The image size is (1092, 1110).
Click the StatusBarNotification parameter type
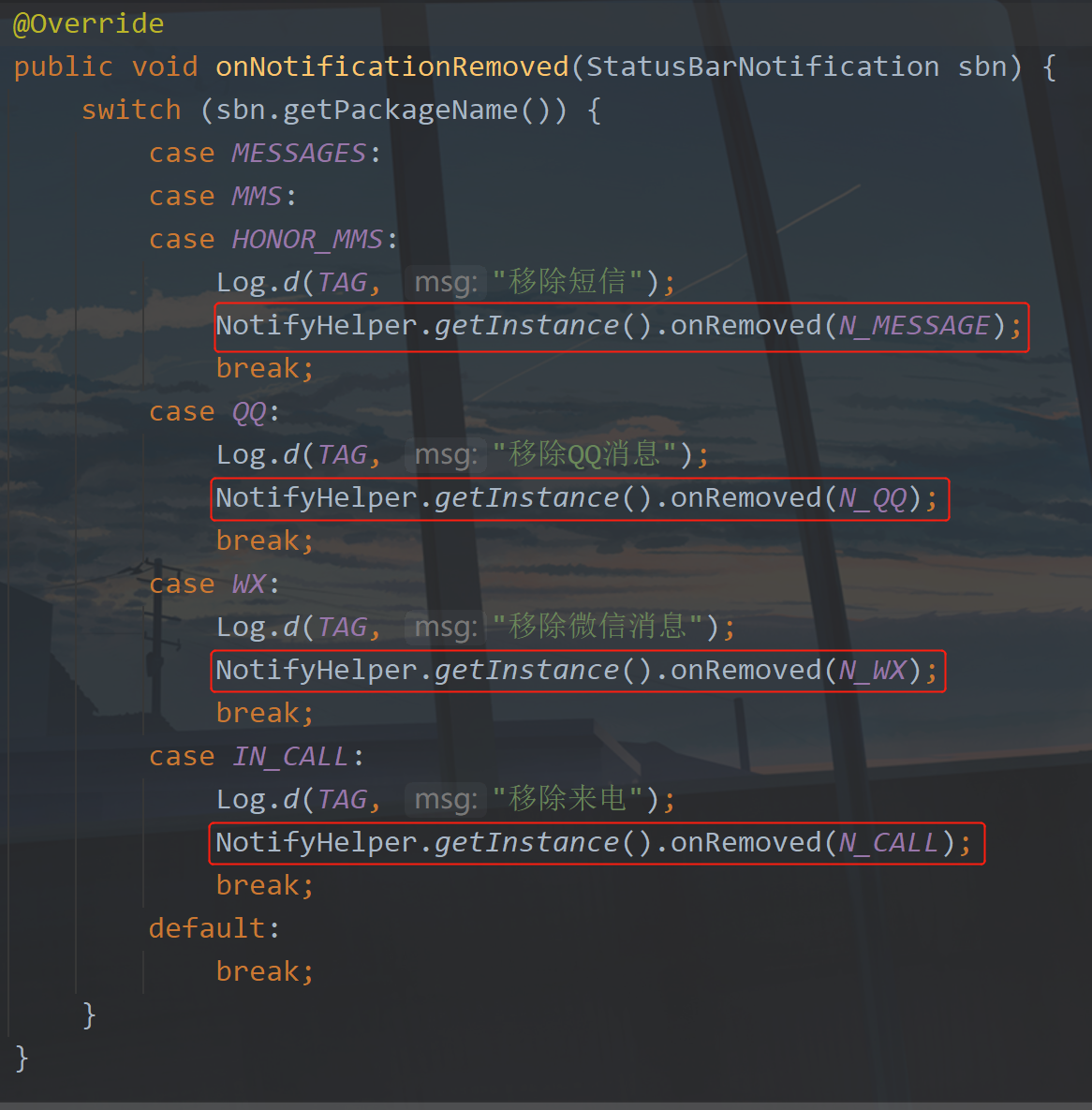pyautogui.click(x=762, y=67)
